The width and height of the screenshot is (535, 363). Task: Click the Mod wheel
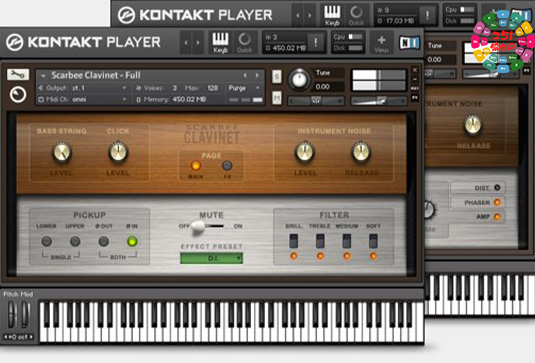(26, 315)
